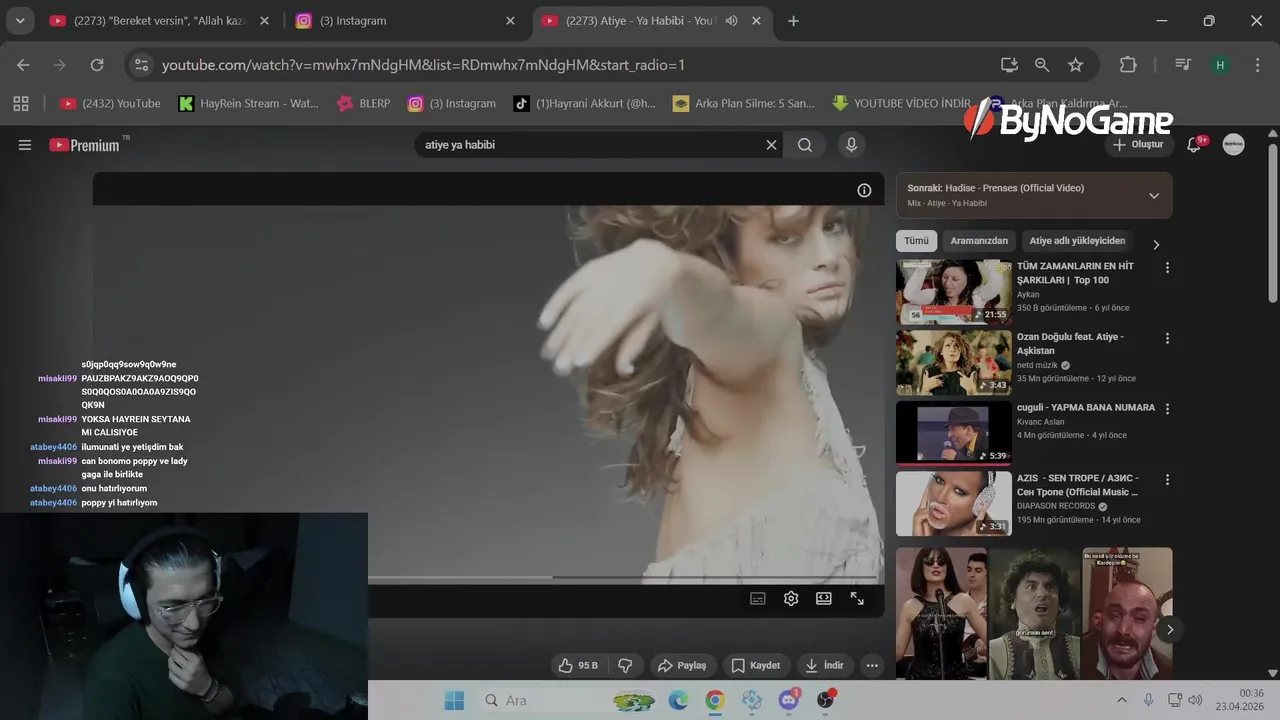Image resolution: width=1280 pixels, height=720 pixels.
Task: Start voice search with the microphone
Action: [x=851, y=145]
